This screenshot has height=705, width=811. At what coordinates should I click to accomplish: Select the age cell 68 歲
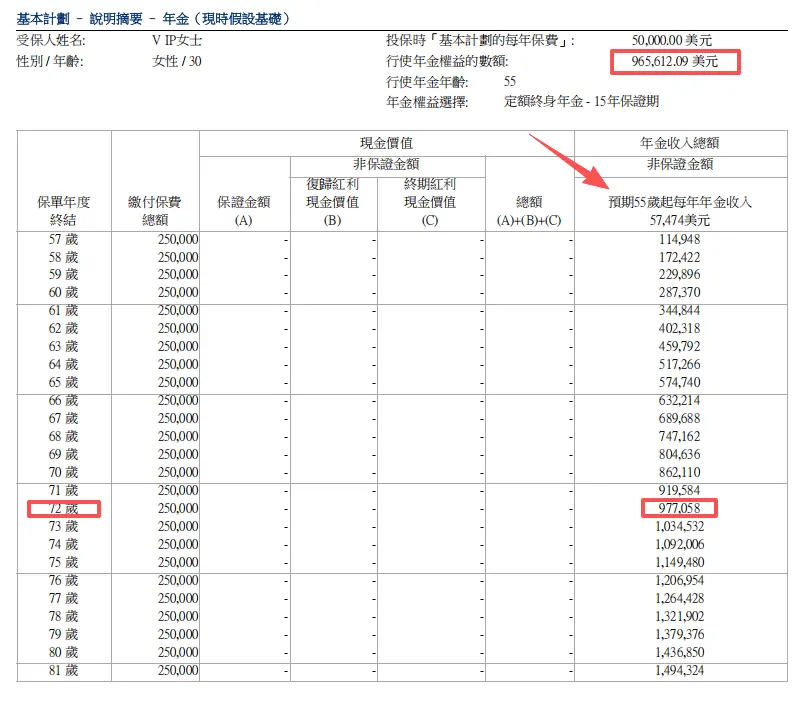(x=64, y=437)
